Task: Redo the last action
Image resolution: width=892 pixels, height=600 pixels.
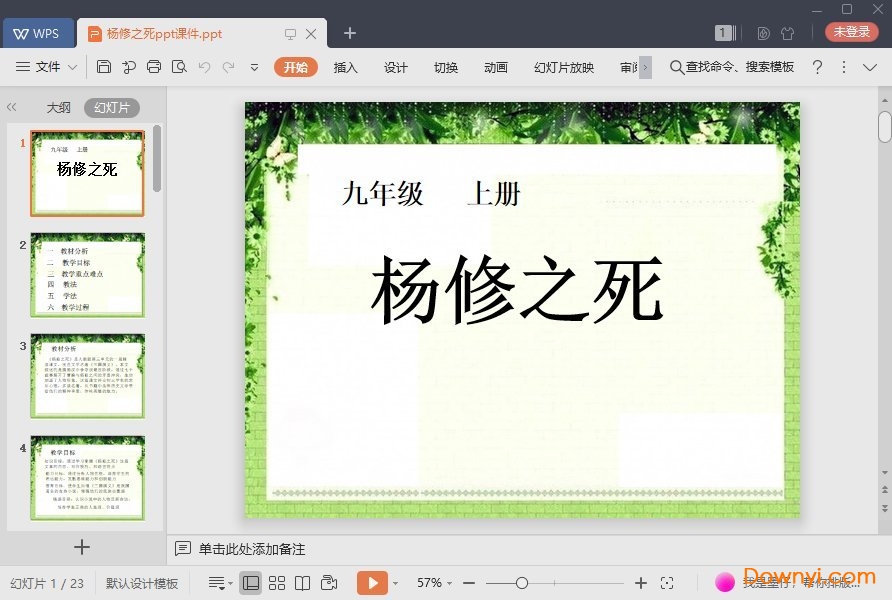Action: point(228,67)
